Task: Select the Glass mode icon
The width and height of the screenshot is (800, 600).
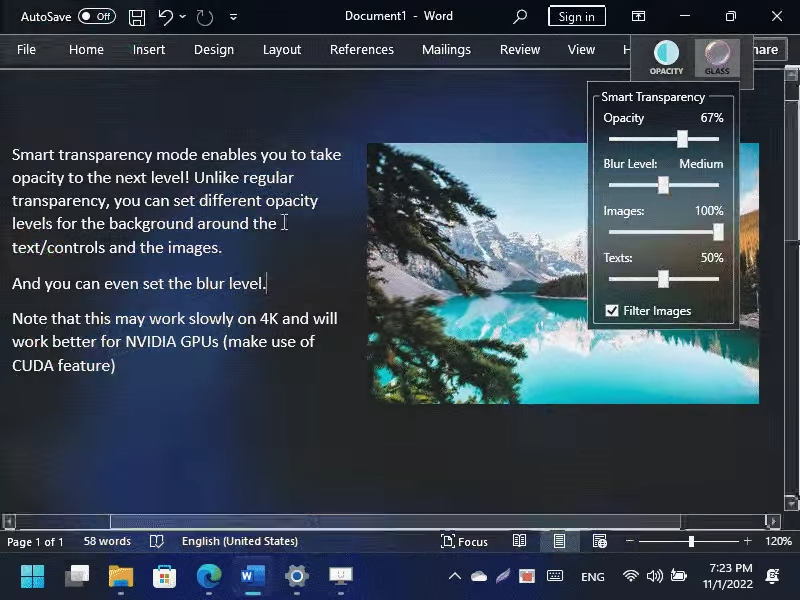Action: click(x=717, y=57)
